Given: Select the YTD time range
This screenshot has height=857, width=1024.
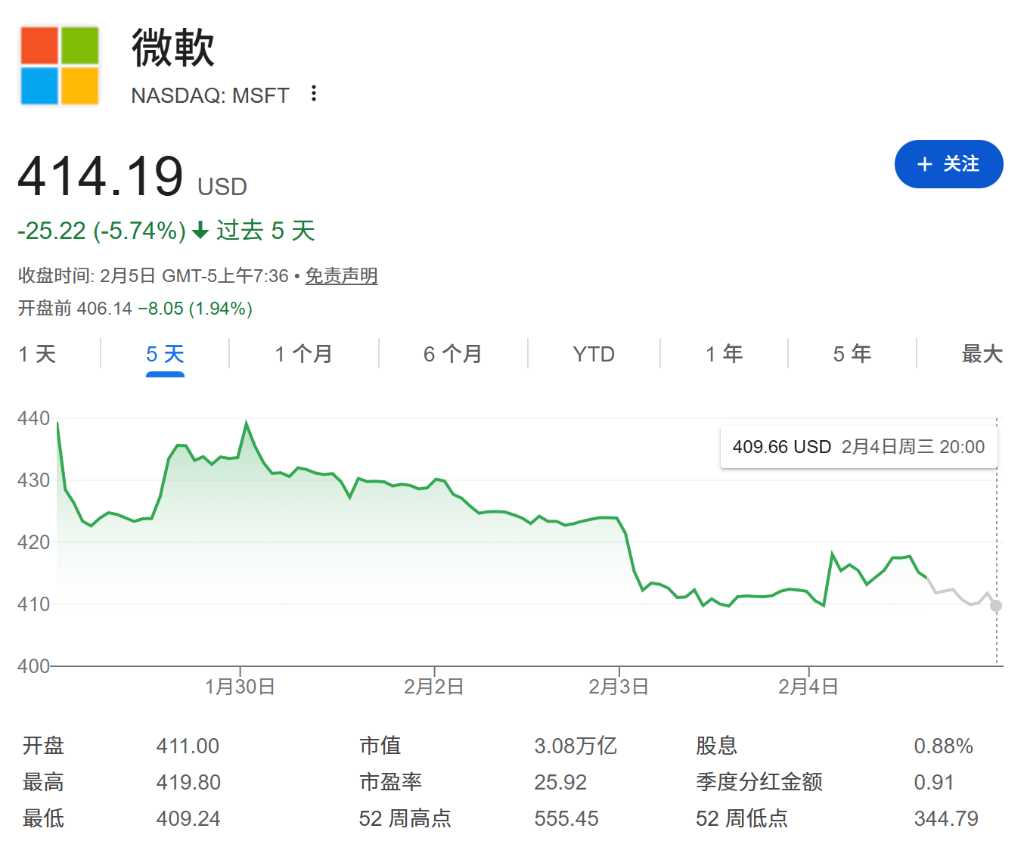Looking at the screenshot, I should pyautogui.click(x=592, y=353).
